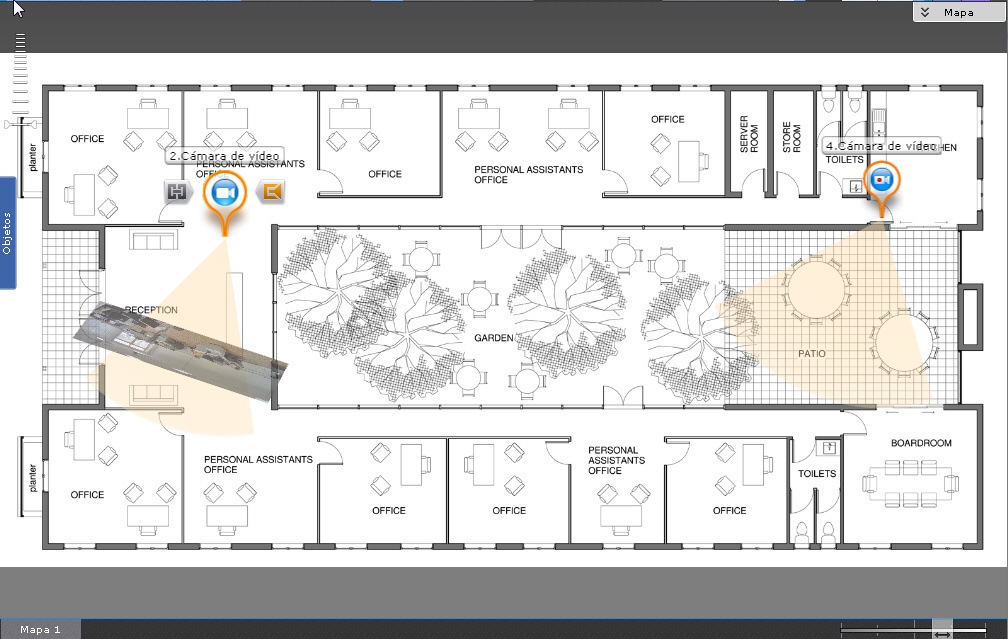Click the double chevron next to Mapa
The image size is (1008, 639).
click(926, 12)
